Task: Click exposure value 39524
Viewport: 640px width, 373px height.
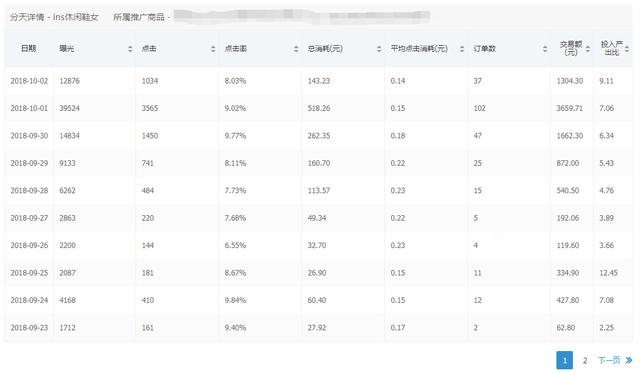Action: 69,108
